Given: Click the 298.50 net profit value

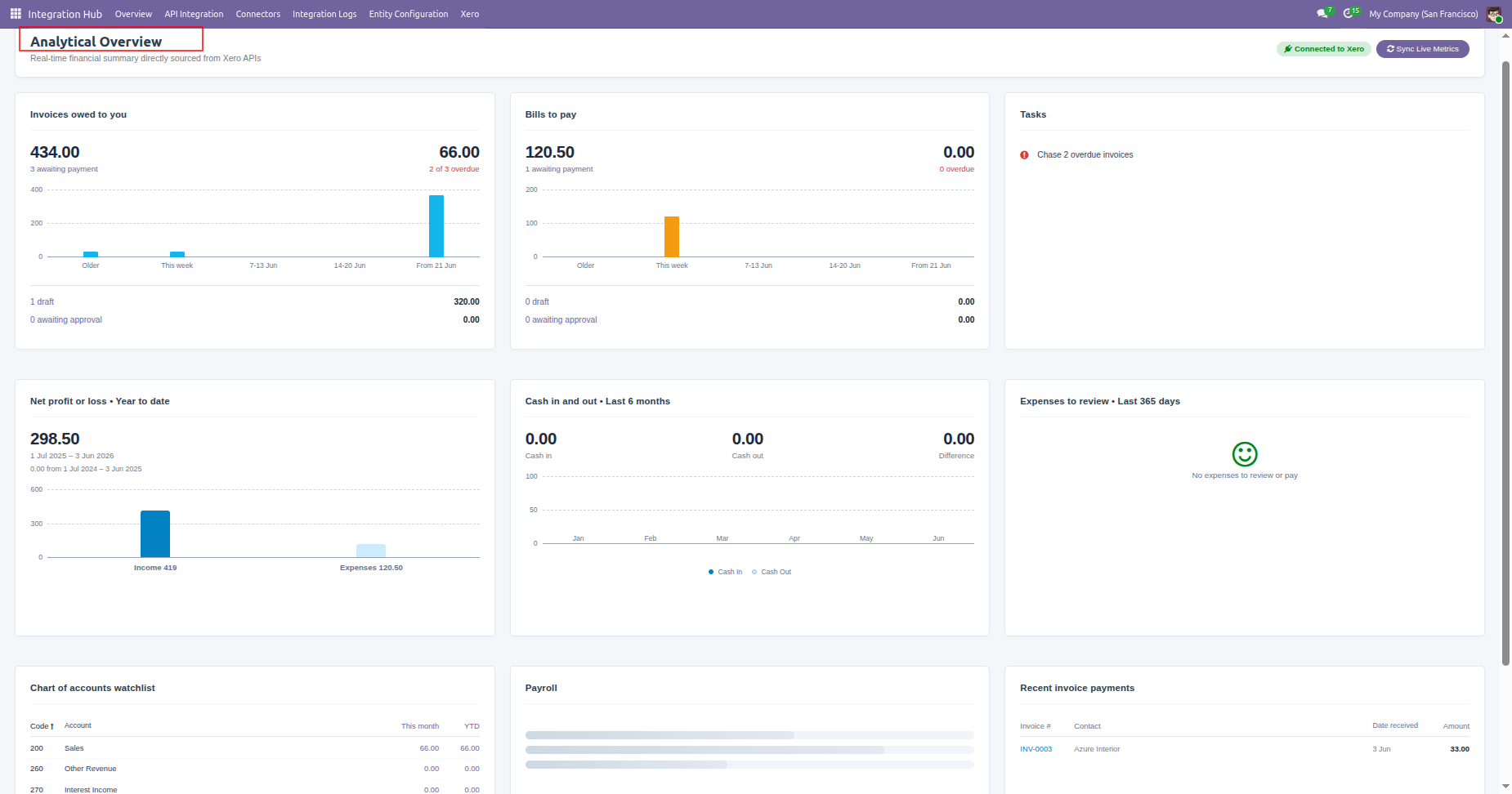Looking at the screenshot, I should coord(55,439).
